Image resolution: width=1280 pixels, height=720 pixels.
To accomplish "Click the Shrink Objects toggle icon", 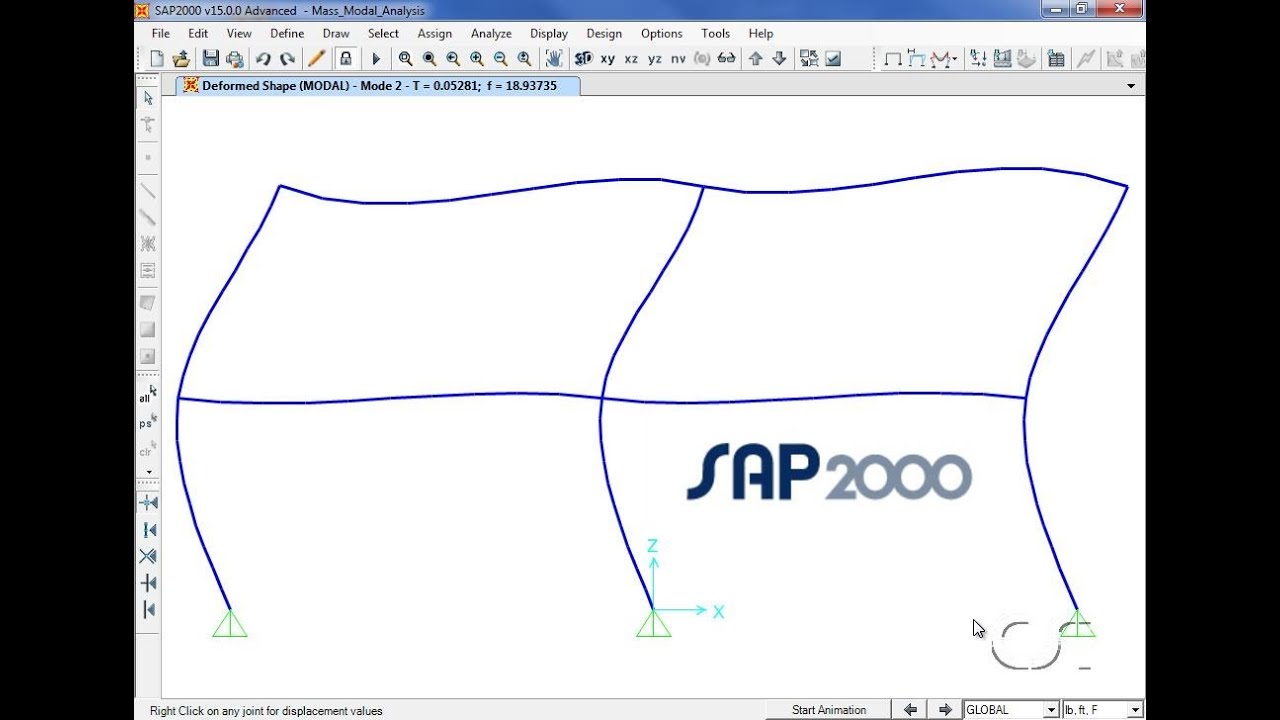I will coord(808,59).
